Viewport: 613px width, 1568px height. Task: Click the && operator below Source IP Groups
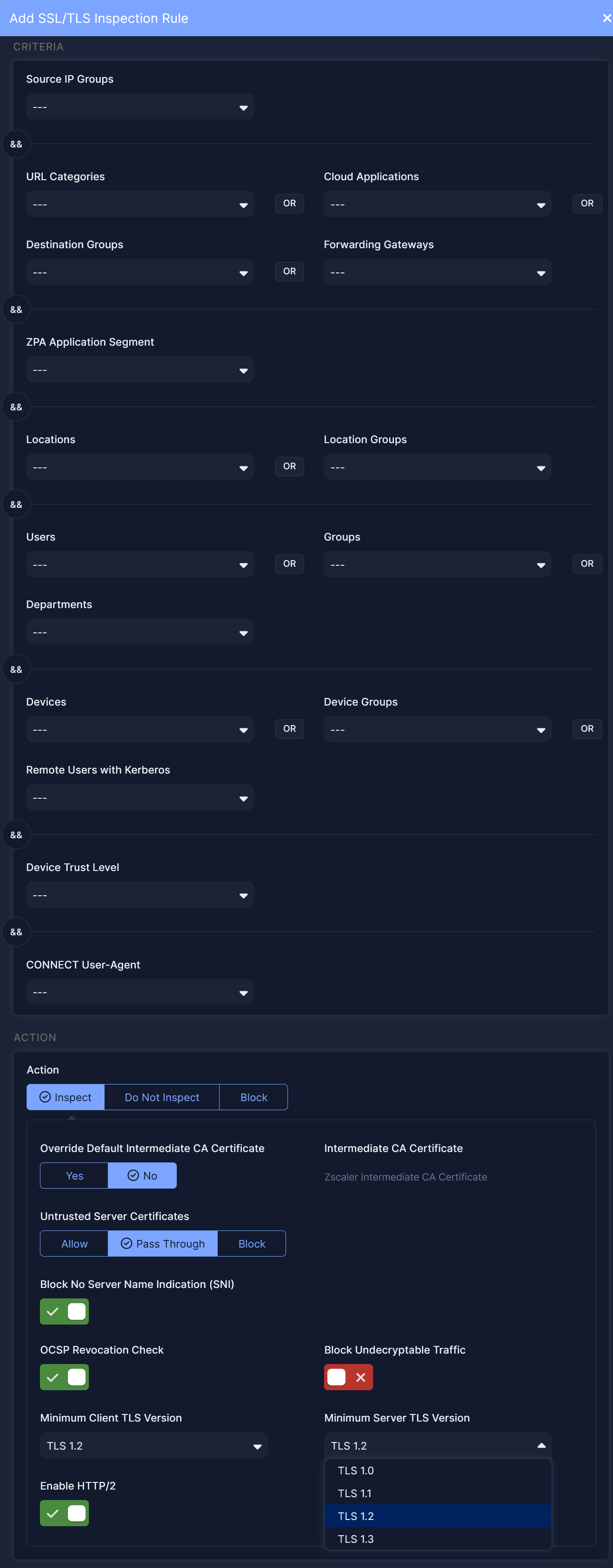(x=17, y=144)
